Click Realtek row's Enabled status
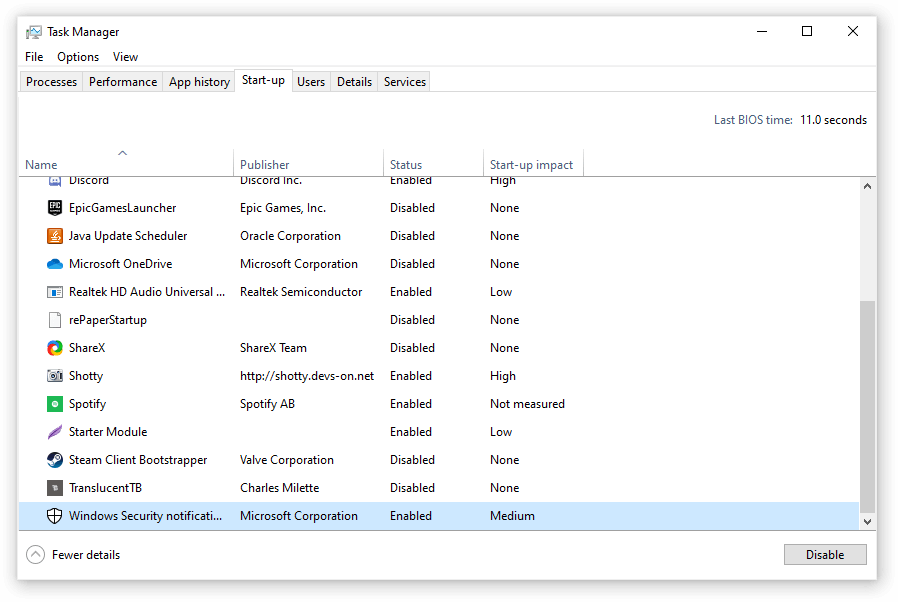 click(411, 292)
